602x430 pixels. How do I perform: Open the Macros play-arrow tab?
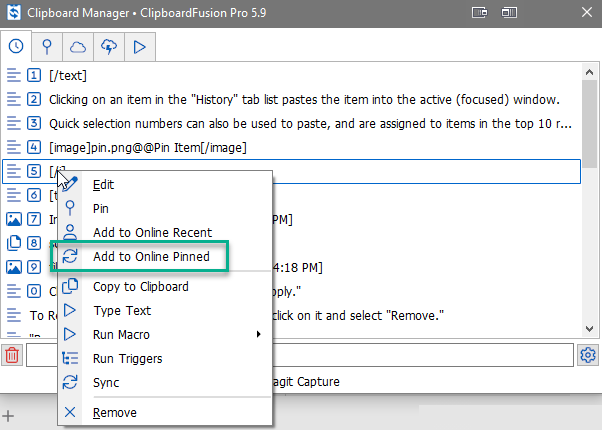[140, 46]
